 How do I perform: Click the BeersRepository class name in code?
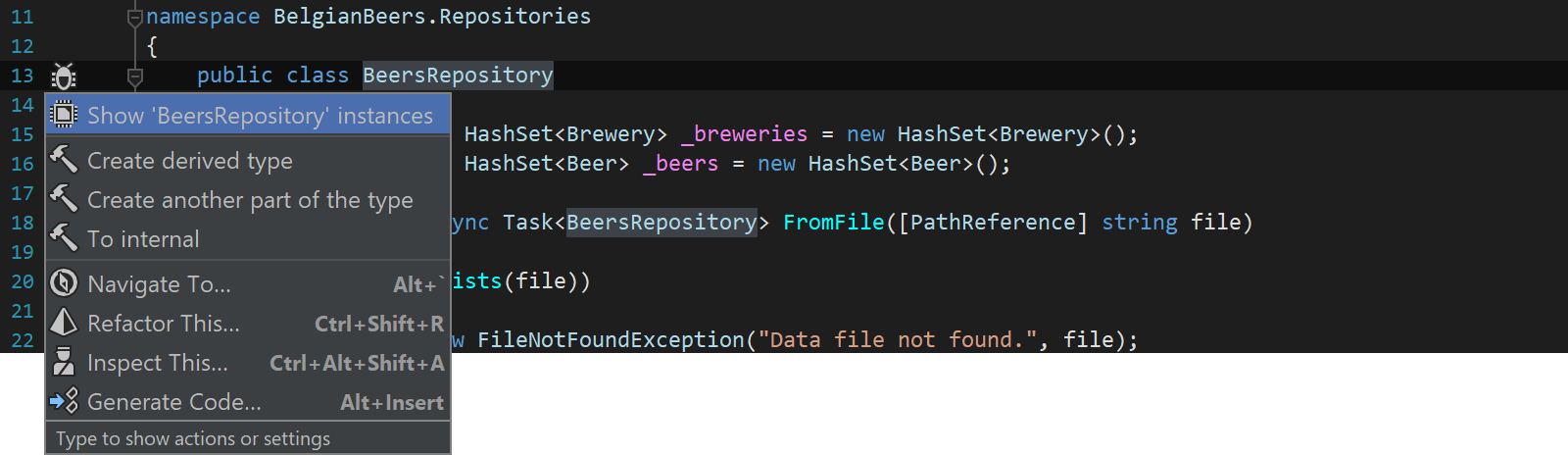coord(458,76)
